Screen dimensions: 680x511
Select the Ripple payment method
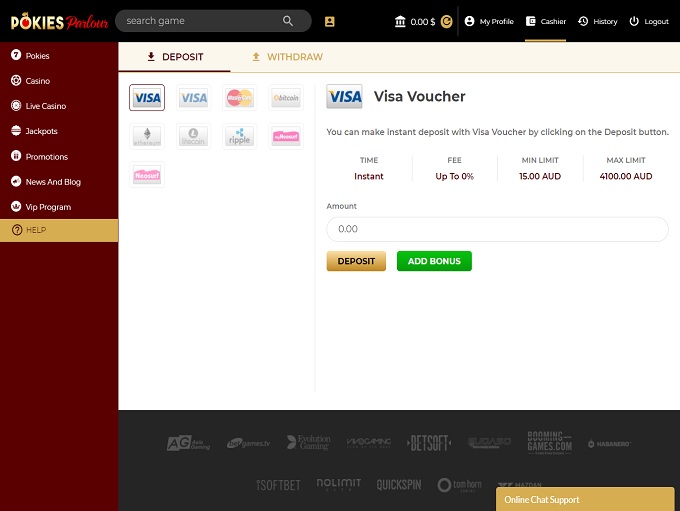(239, 136)
